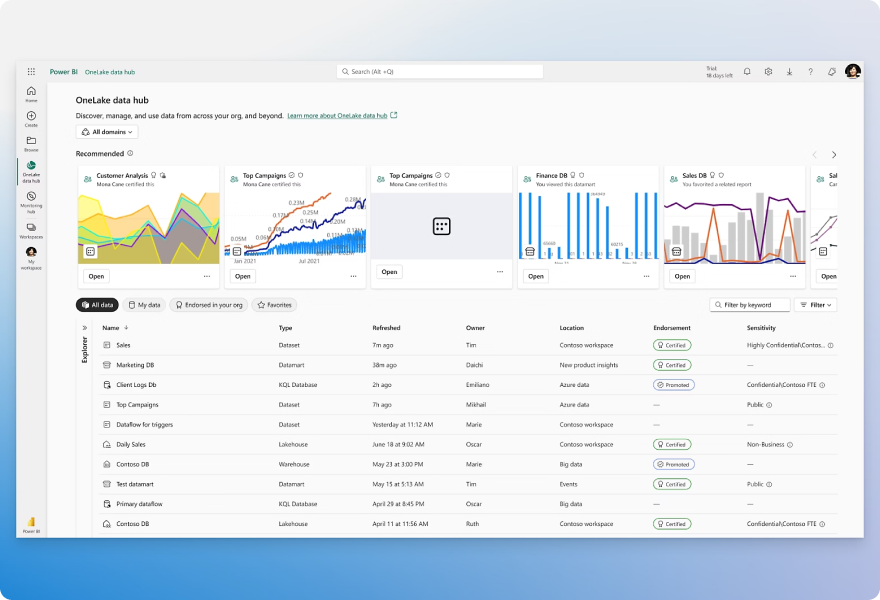Open more options on Finance DB card

point(647,276)
